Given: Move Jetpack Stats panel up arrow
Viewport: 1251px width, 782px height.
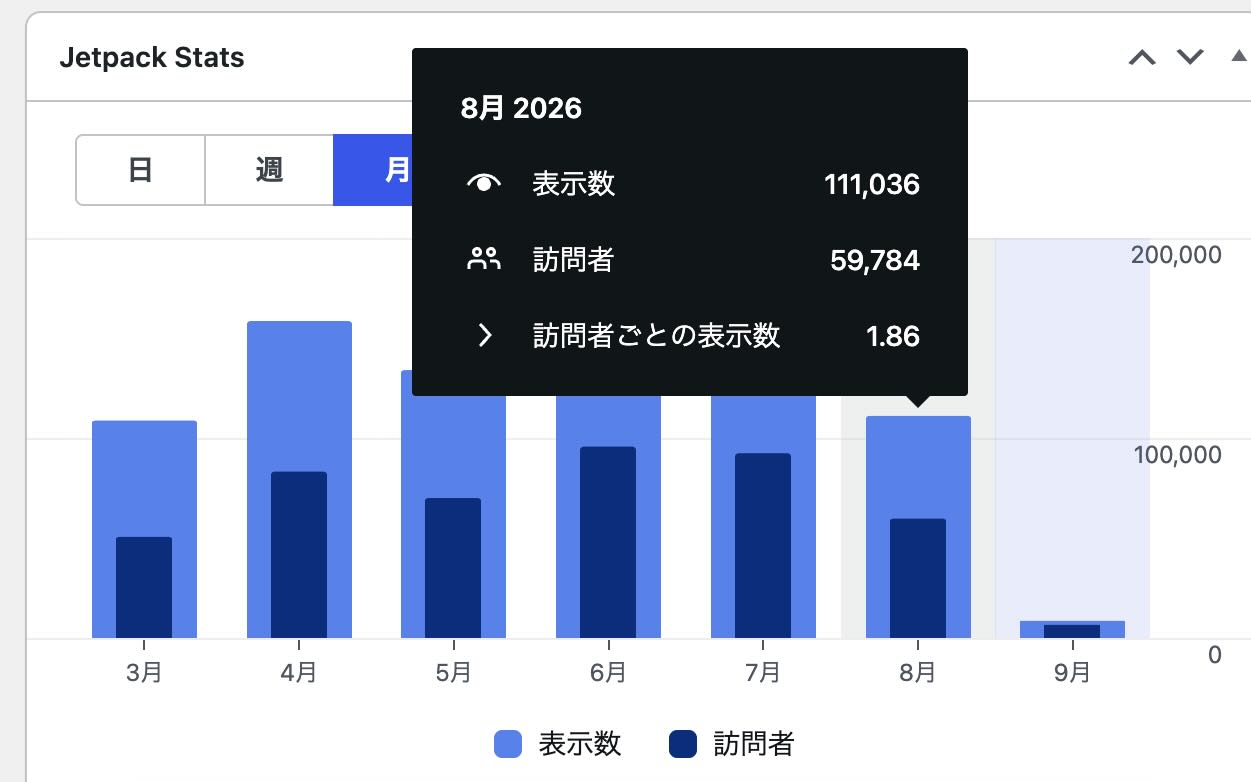Looking at the screenshot, I should coord(1142,57).
